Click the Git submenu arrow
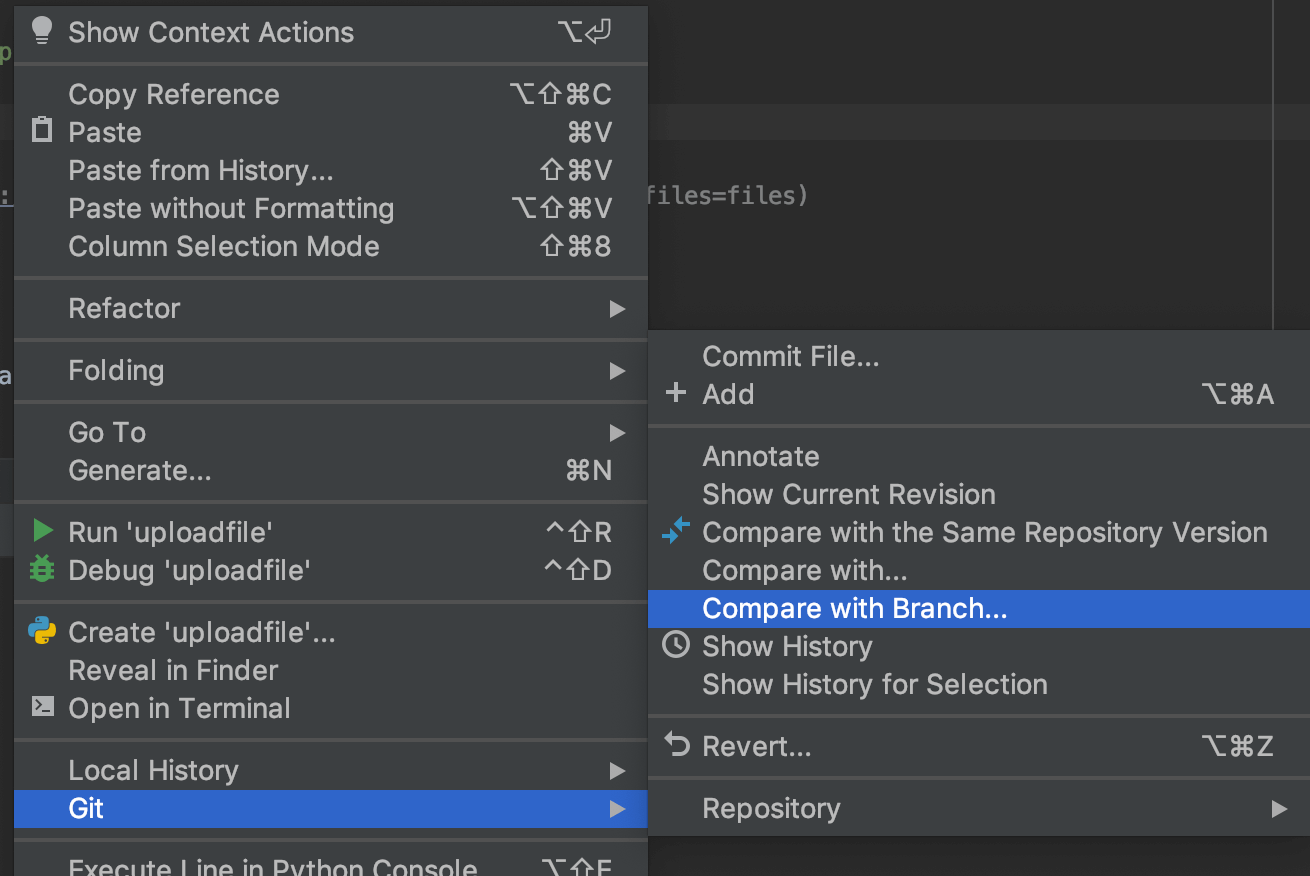1310x876 pixels. (618, 809)
